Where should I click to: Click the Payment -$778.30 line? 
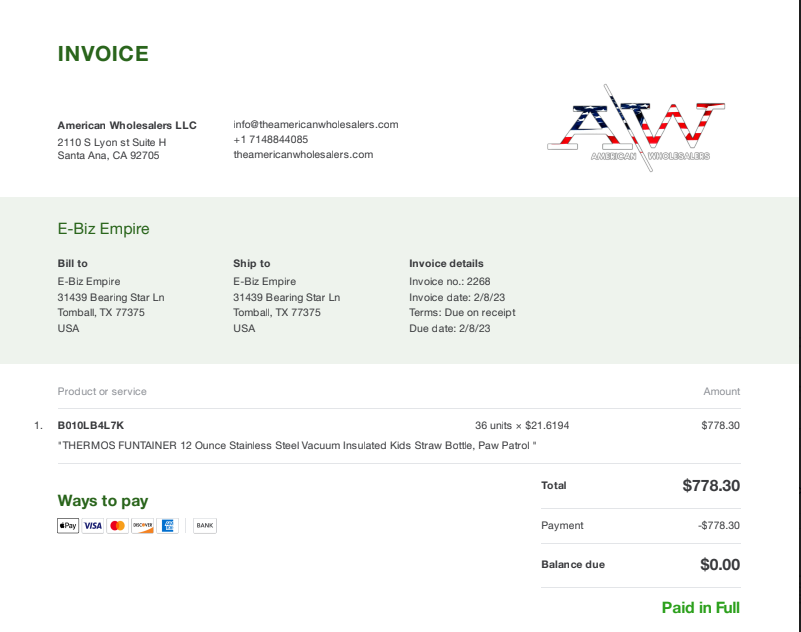[x=641, y=525]
